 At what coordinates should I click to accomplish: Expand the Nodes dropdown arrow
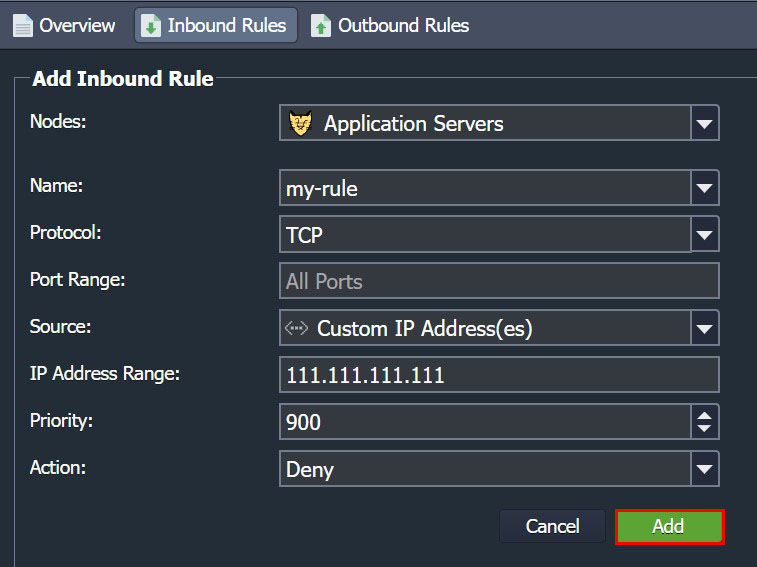click(x=705, y=123)
